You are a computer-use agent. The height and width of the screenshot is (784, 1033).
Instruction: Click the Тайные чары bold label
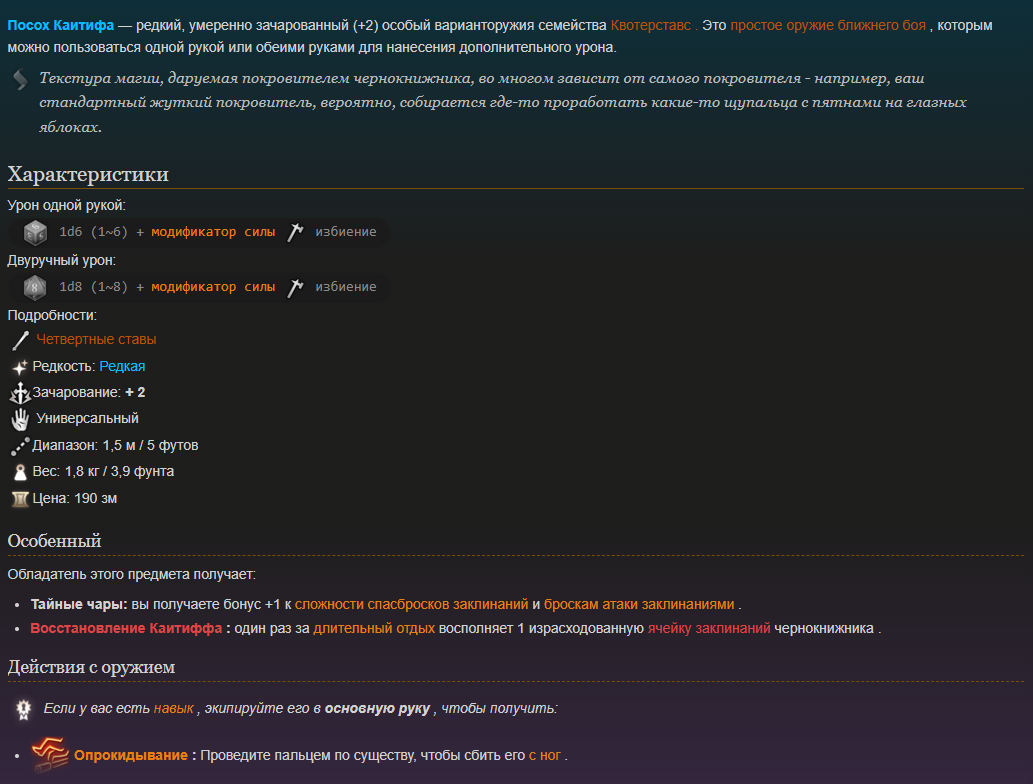79,605
